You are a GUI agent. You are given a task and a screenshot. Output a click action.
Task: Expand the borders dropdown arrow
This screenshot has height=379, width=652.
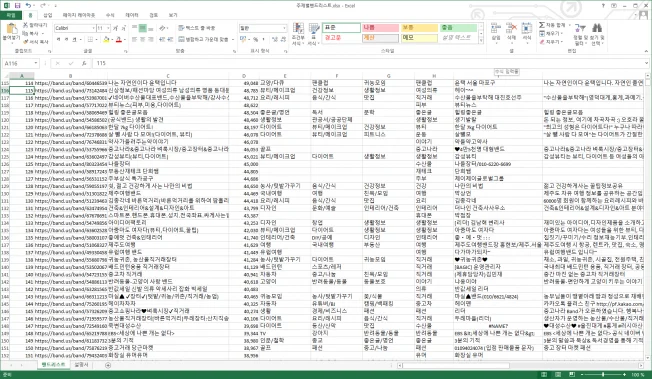(96, 40)
